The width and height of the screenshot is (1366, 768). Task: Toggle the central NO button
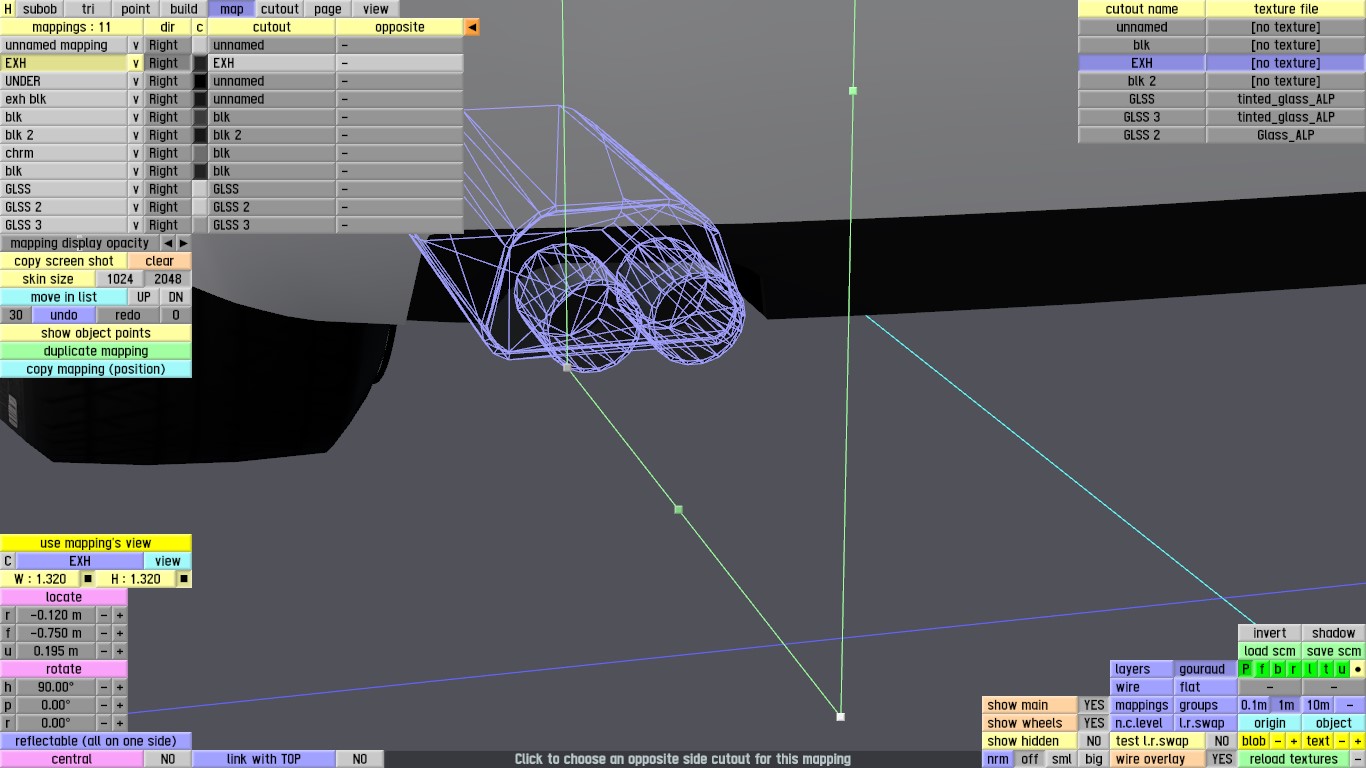(168, 759)
